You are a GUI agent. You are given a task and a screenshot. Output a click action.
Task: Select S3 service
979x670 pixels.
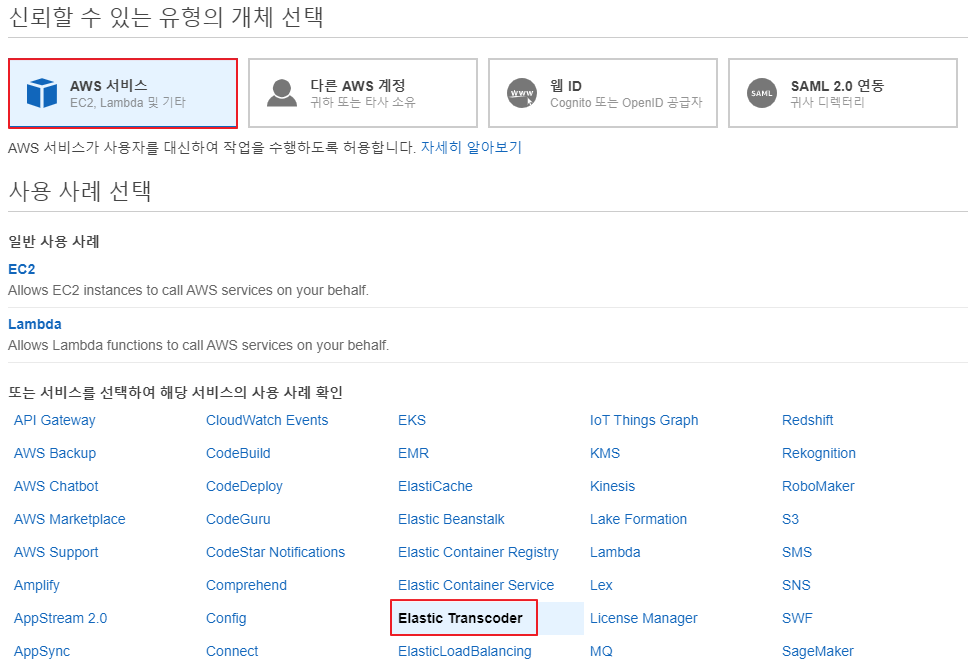[x=790, y=520]
